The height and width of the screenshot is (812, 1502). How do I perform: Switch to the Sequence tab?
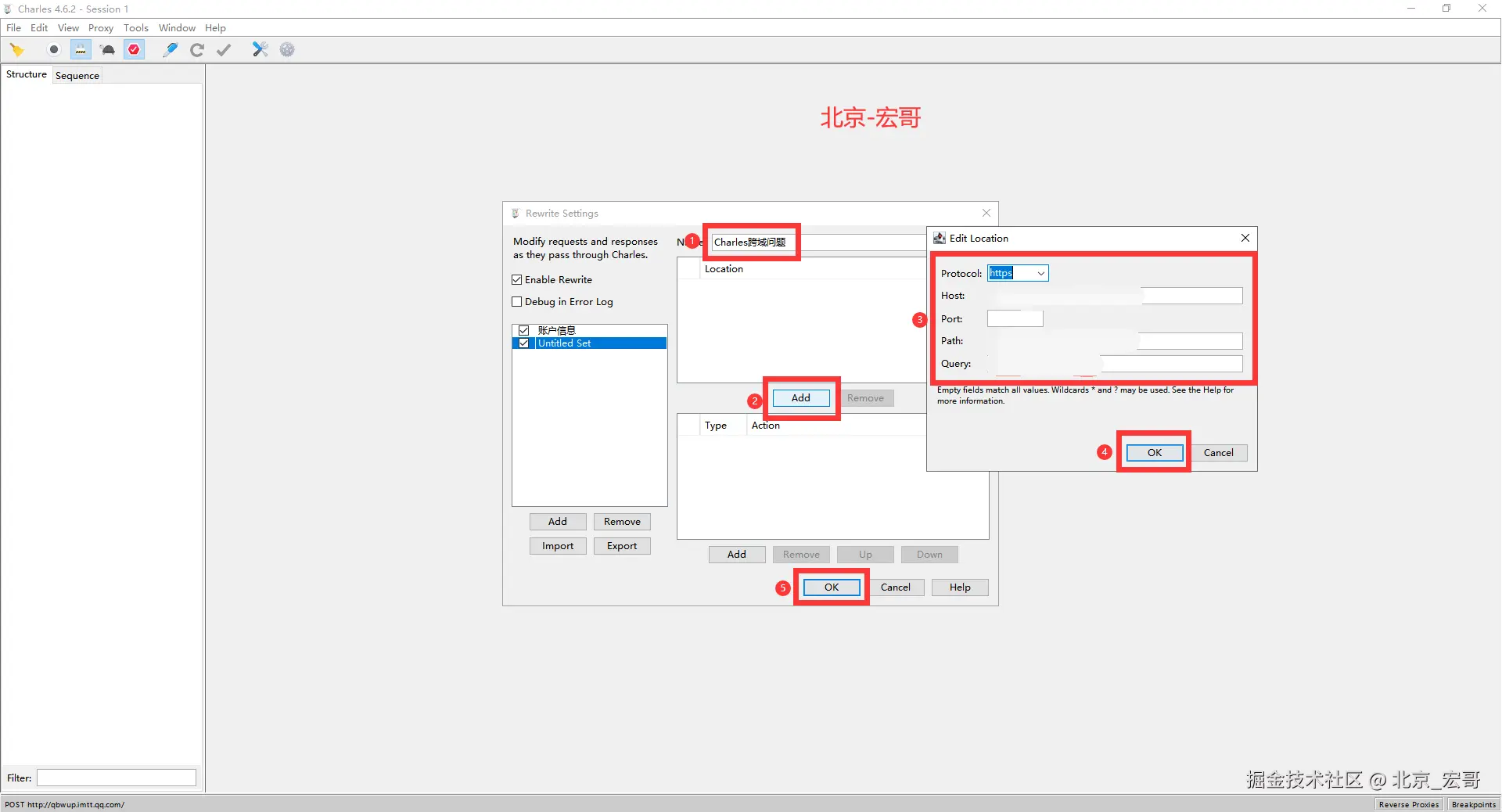coord(77,76)
